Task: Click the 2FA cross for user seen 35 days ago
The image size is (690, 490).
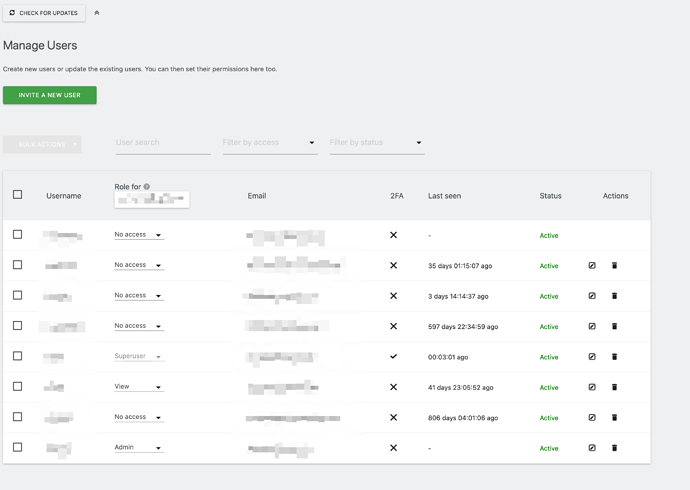Action: coord(393,265)
